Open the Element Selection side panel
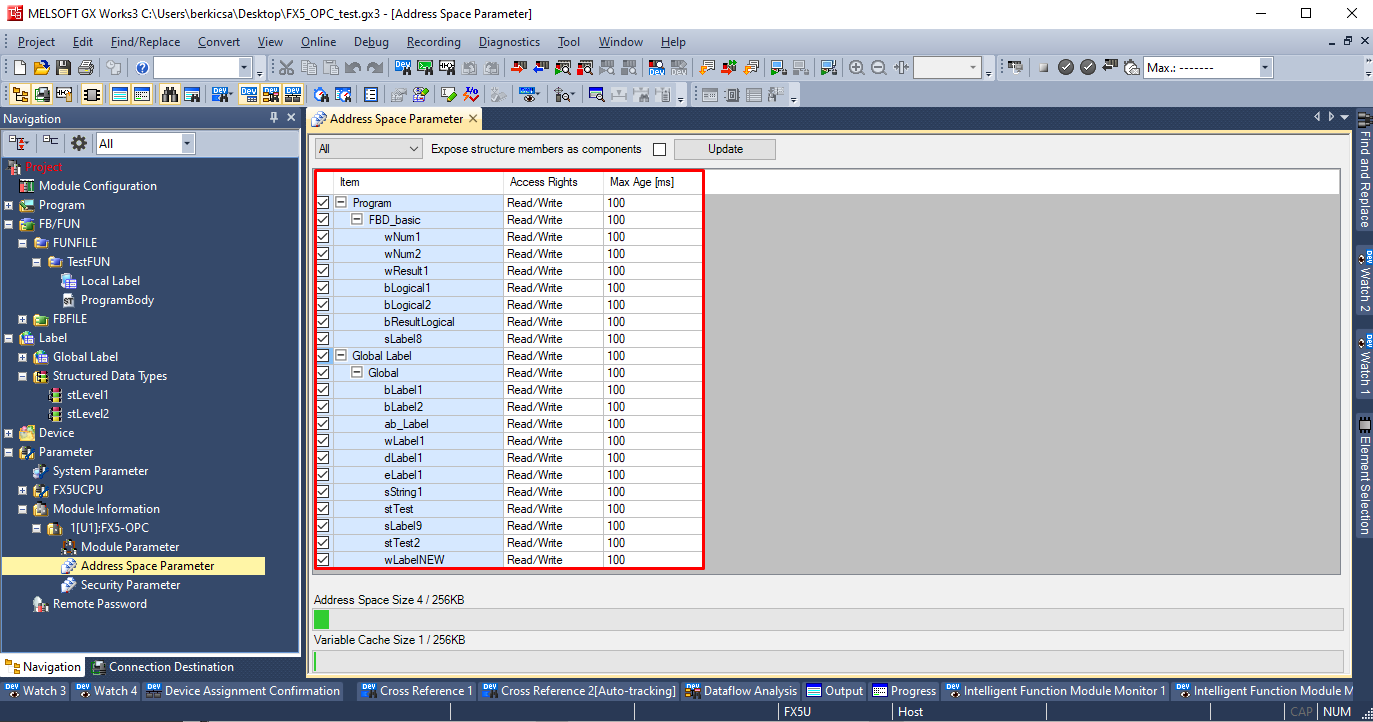This screenshot has width=1373, height=722. (x=1364, y=476)
